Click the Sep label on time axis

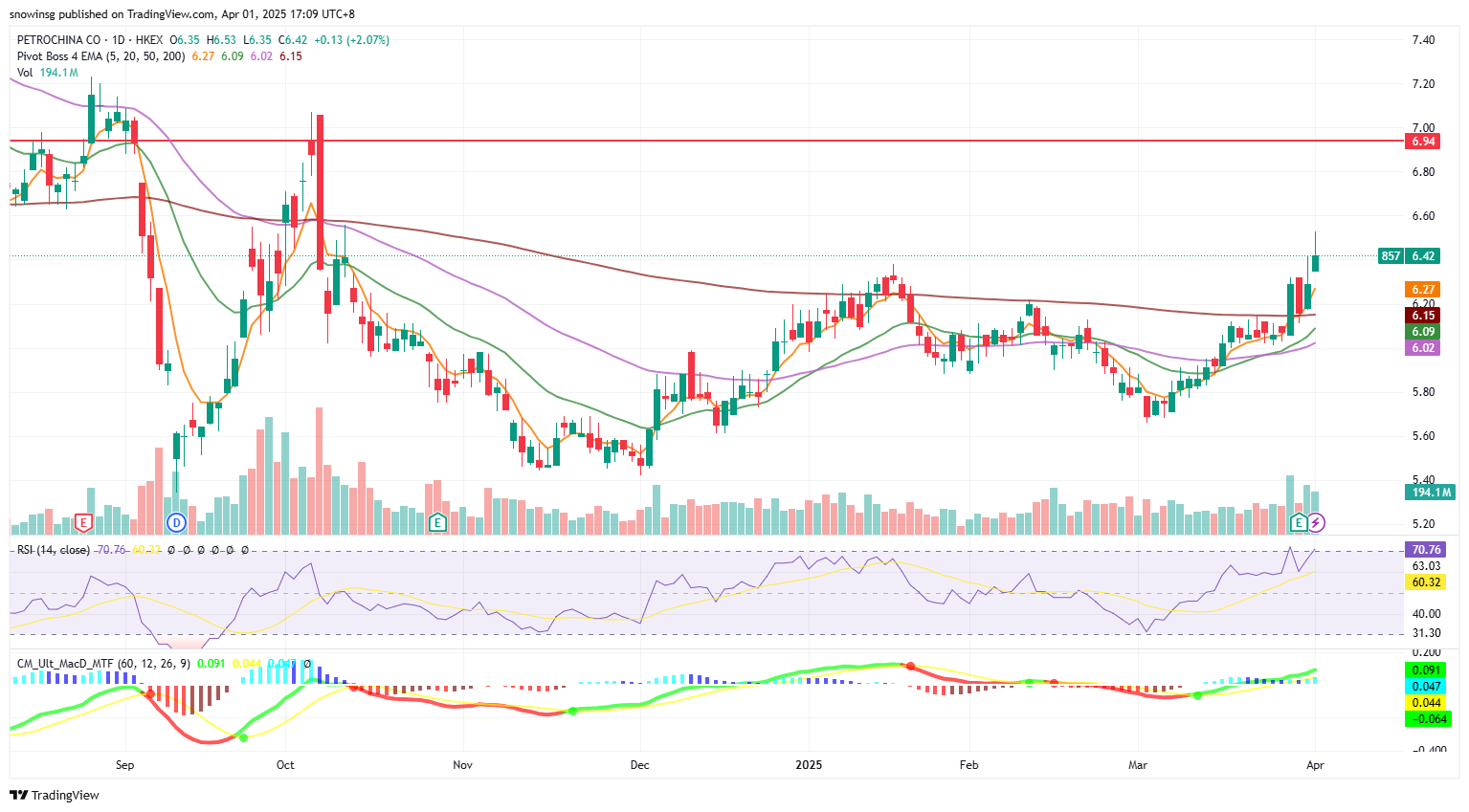tap(124, 765)
